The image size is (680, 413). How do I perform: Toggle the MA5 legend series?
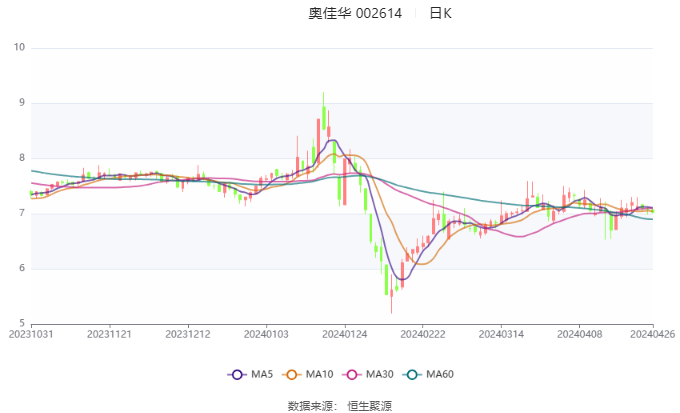coord(250,374)
